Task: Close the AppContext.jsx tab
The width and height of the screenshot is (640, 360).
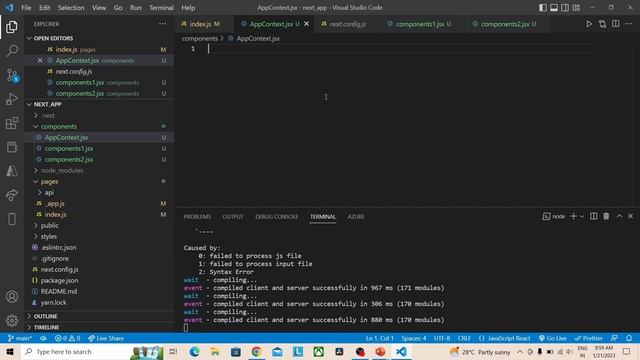Action: click(307, 24)
